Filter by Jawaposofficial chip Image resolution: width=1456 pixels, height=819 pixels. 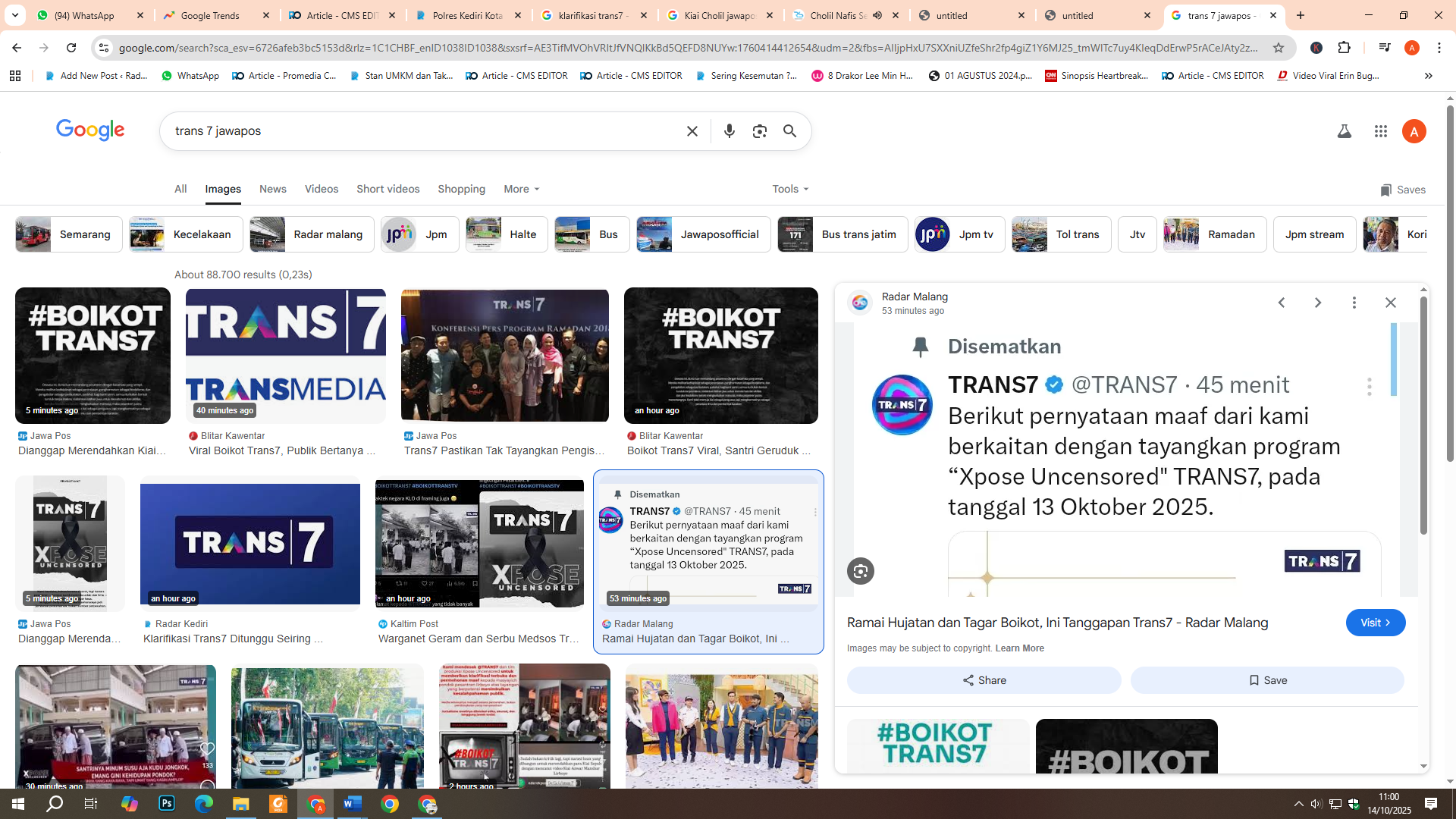(704, 234)
